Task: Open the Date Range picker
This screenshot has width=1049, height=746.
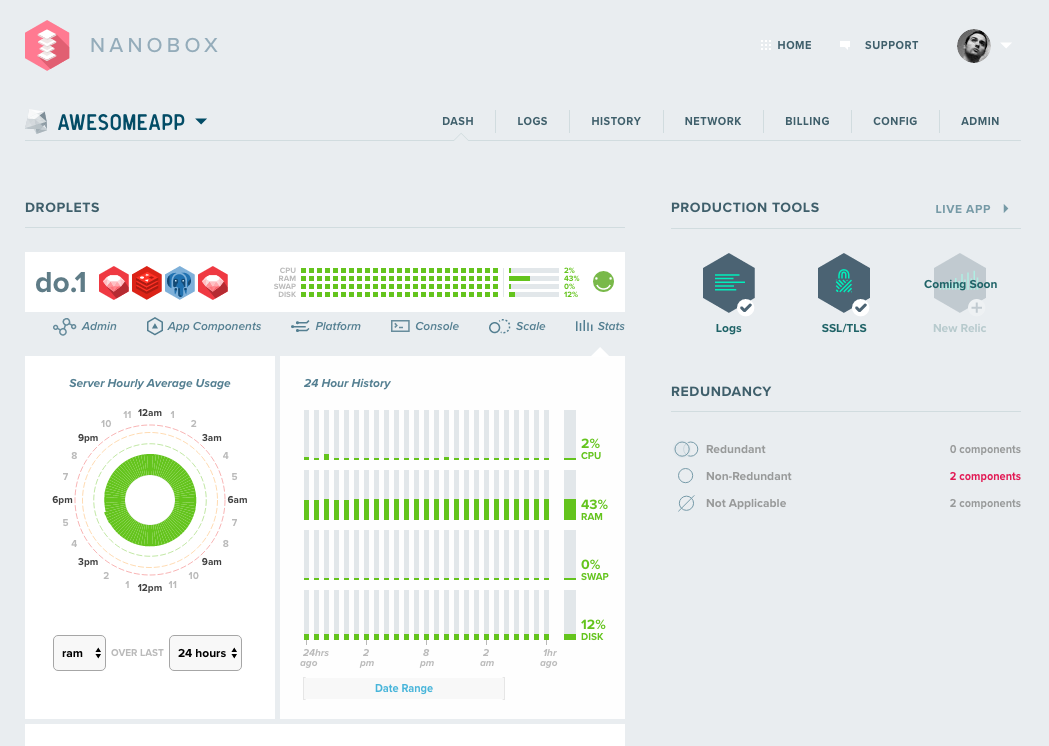Action: pos(403,688)
